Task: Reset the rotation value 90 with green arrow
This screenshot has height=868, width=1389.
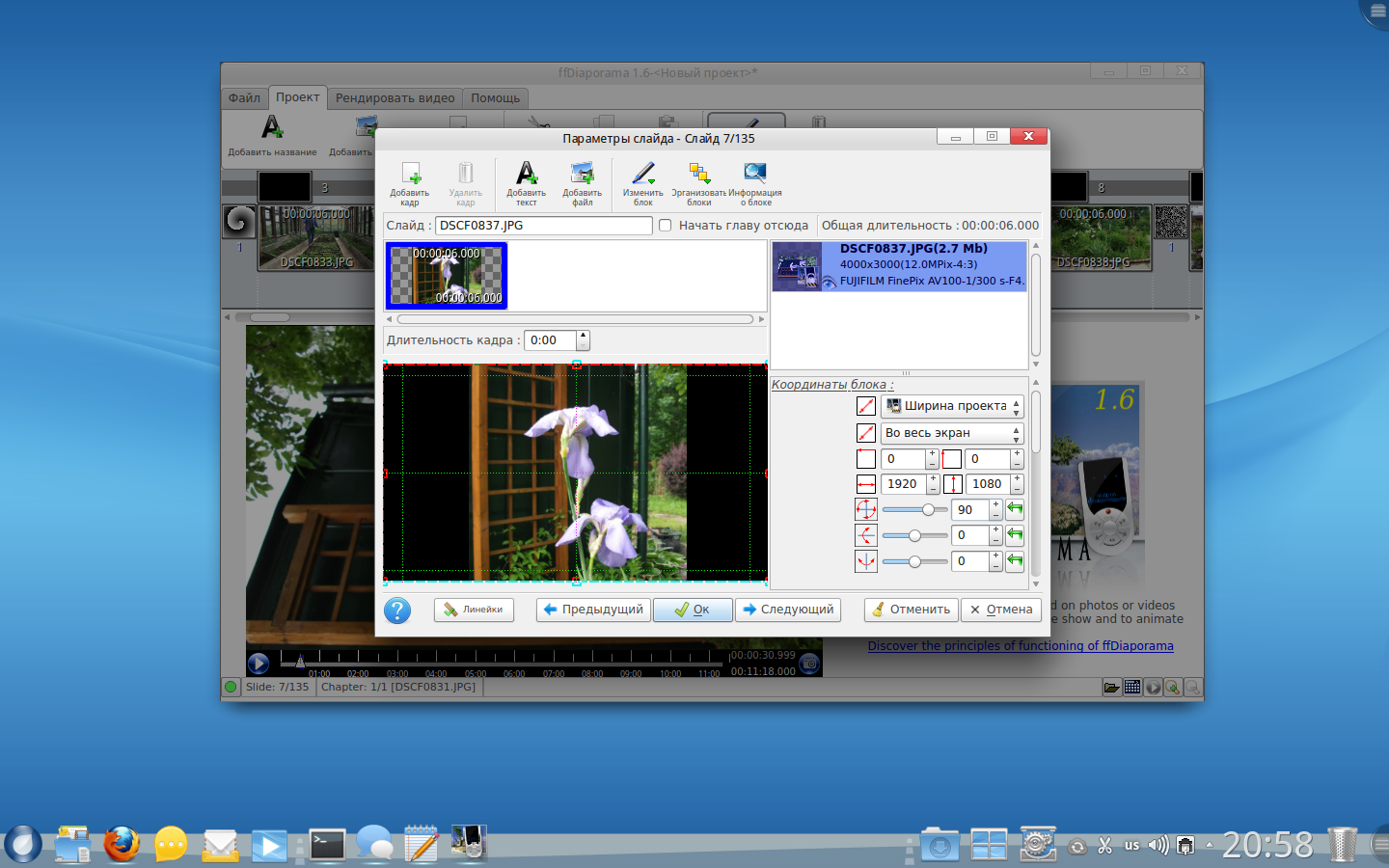Action: pyautogui.click(x=1015, y=509)
